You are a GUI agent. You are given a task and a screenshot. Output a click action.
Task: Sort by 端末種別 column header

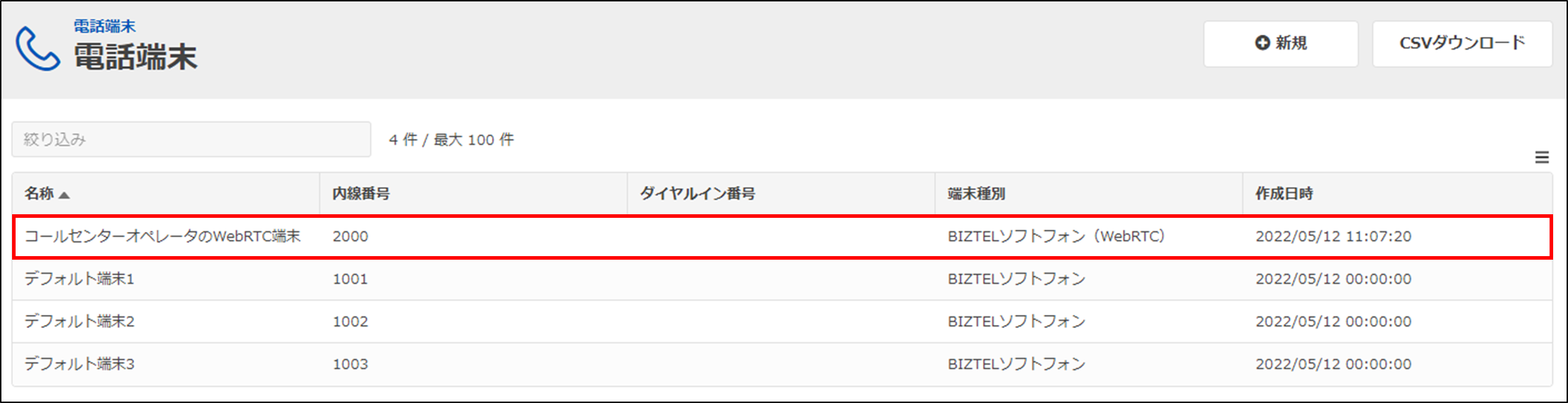[976, 194]
